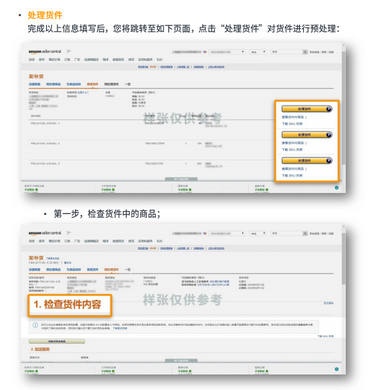
Task: Select 设置数量 tab in lower screenshot
Action: pos(35,269)
